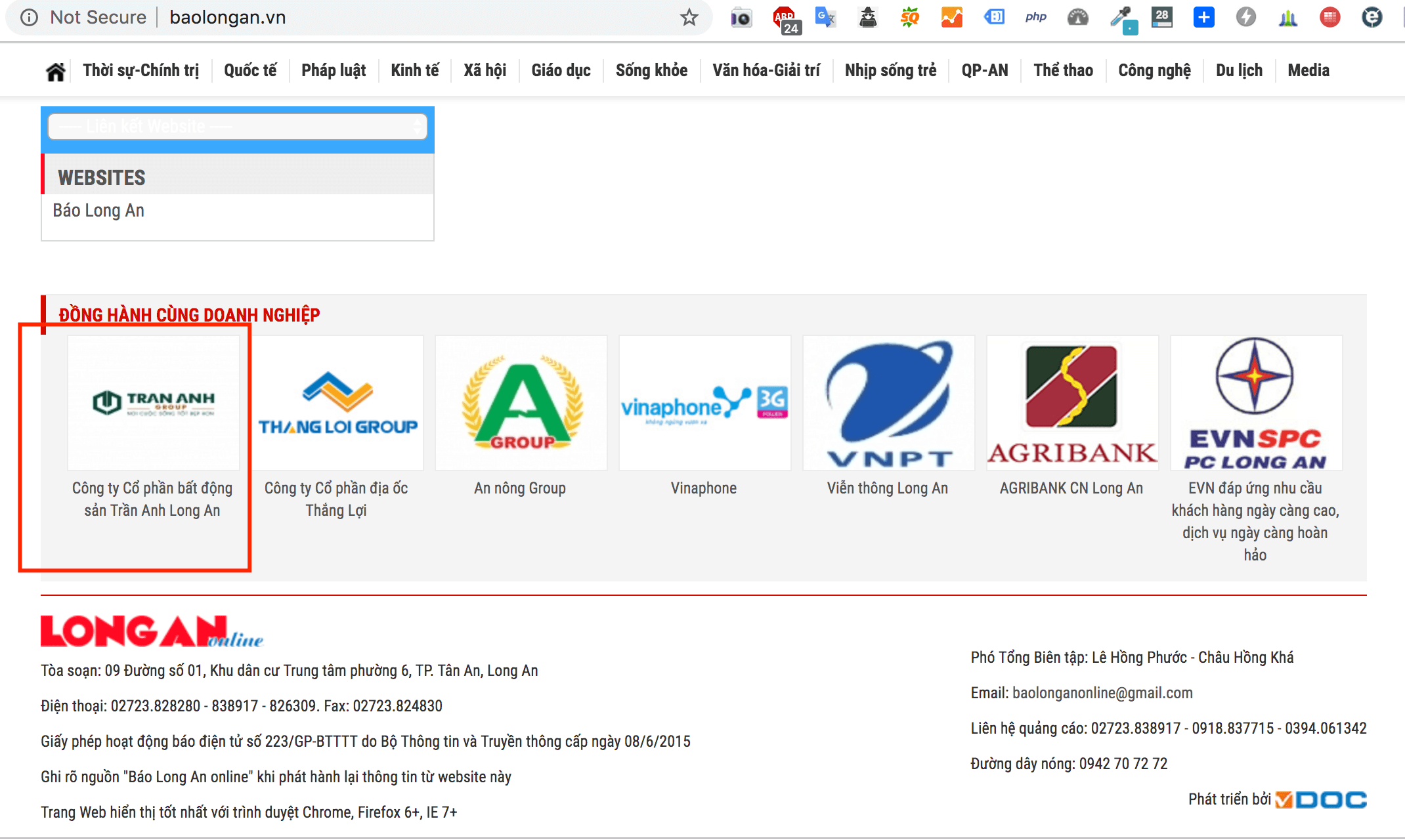The width and height of the screenshot is (1405, 840).
Task: Click the address bar URL baolongan.vn
Action: [x=228, y=17]
